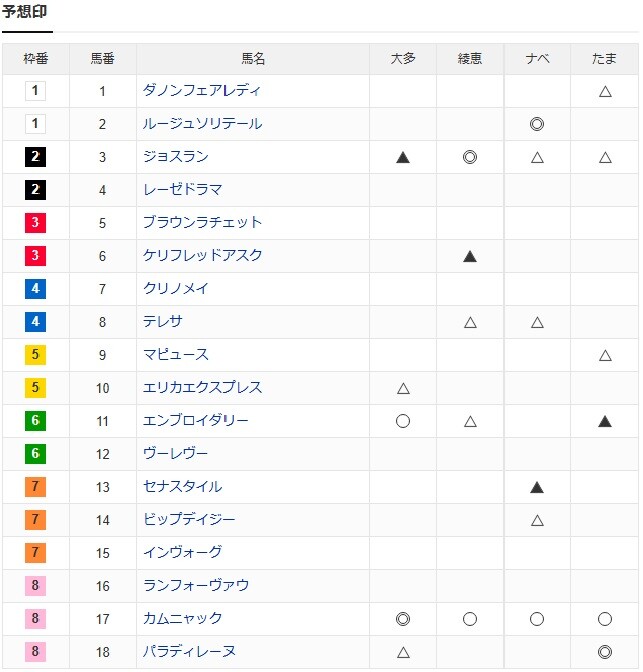This screenshot has width=643, height=672.
Task: Click the red frame badge beside ブラウンラチェット
Action: [35, 223]
